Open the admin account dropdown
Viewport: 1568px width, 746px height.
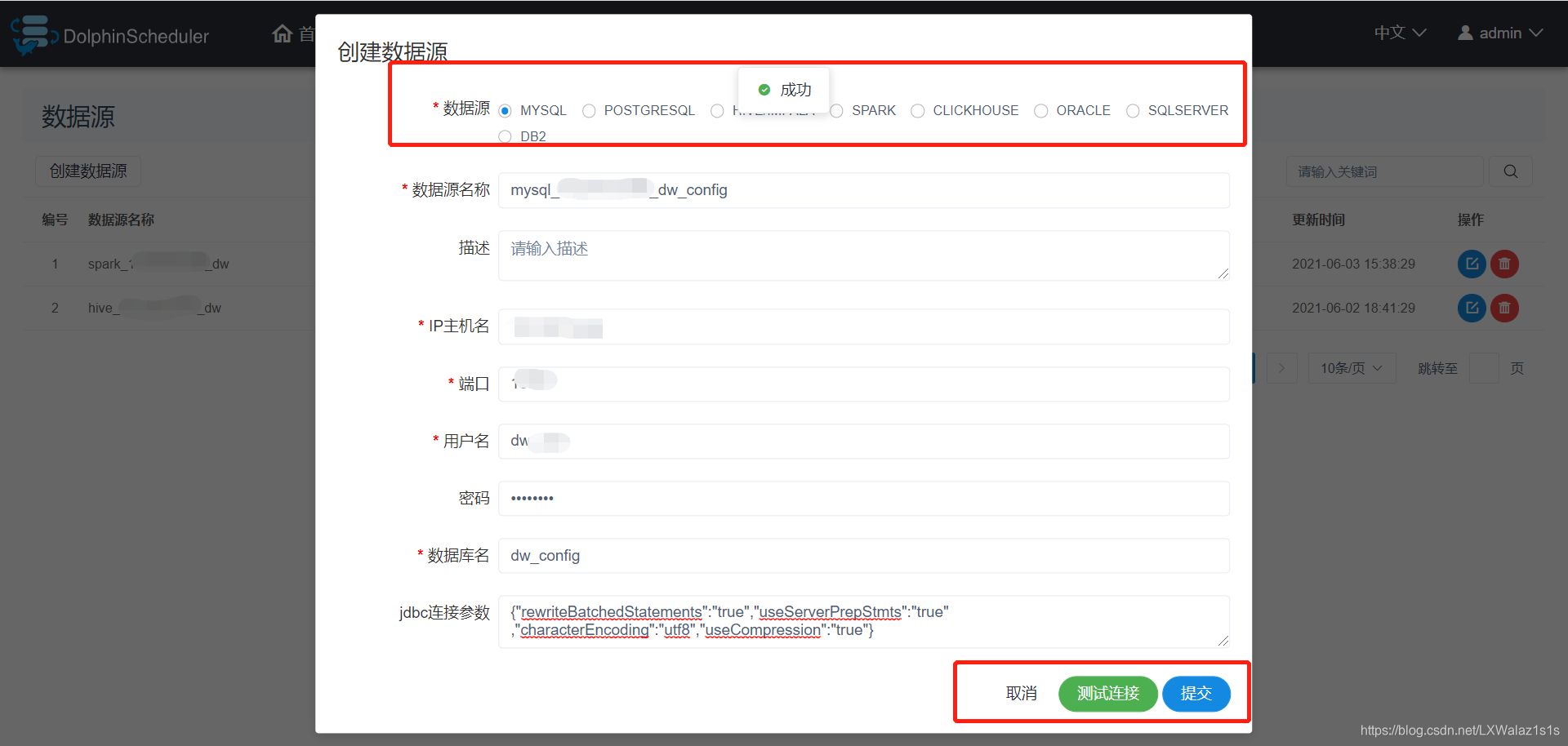1500,33
